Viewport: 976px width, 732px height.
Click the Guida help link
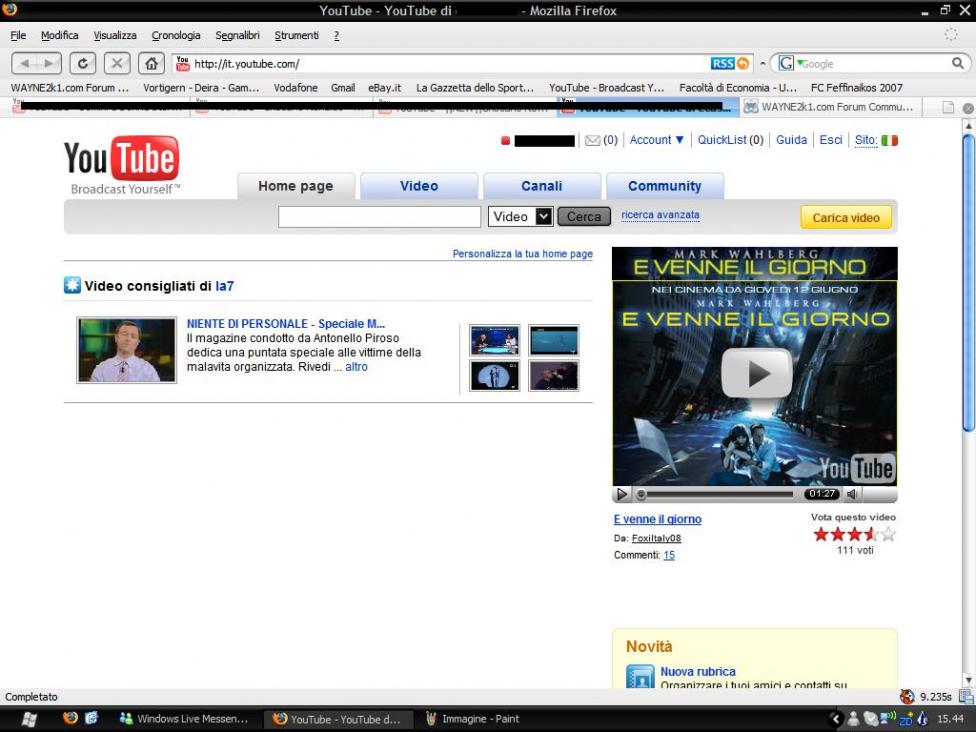[791, 140]
